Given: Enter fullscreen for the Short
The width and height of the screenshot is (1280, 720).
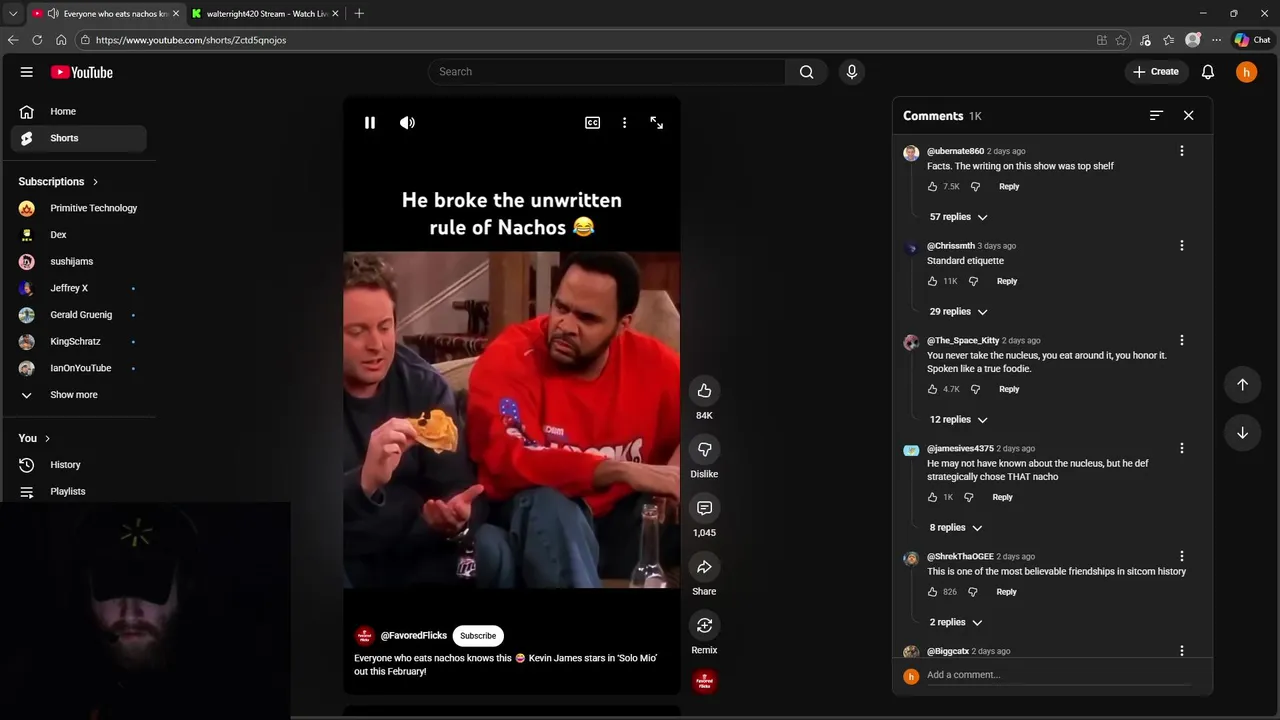Looking at the screenshot, I should (657, 122).
